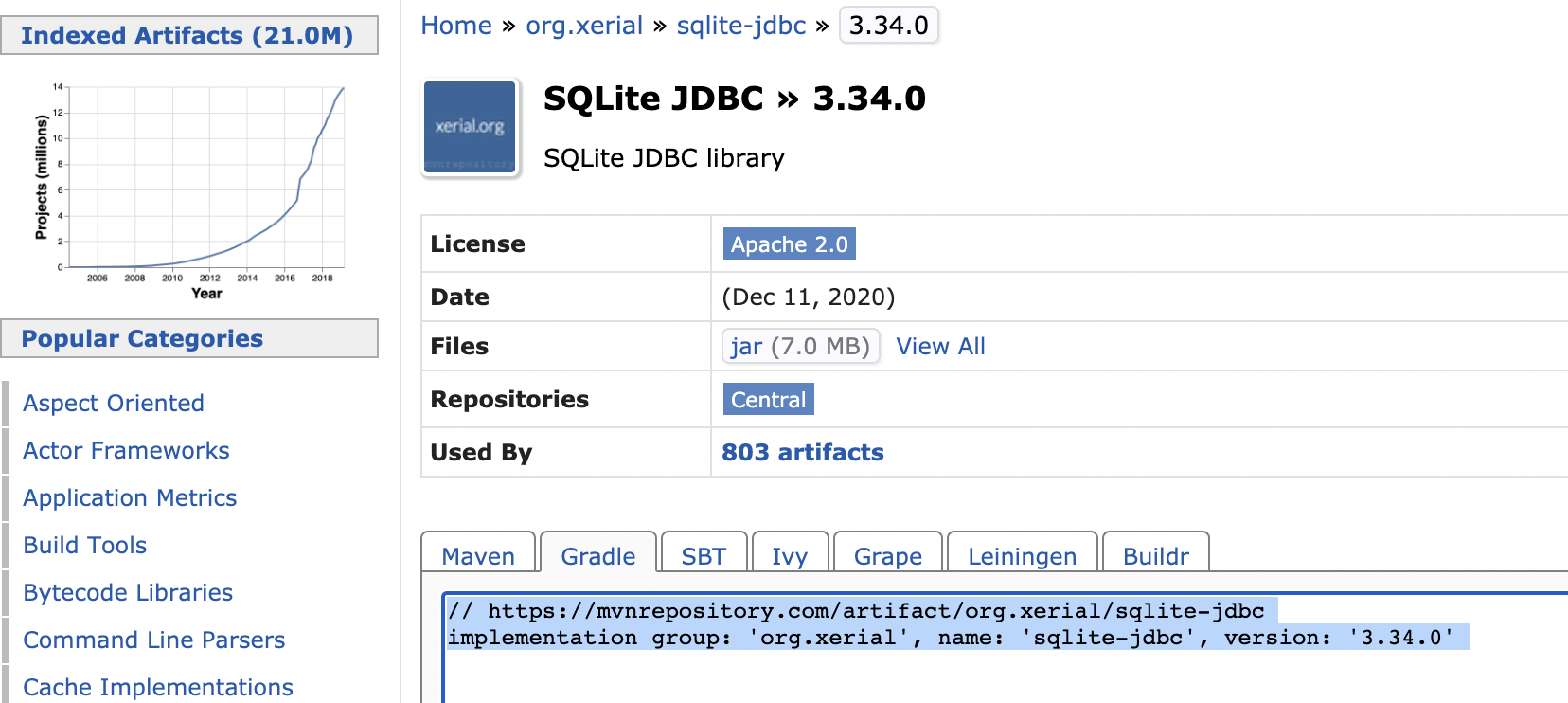1568x703 pixels.
Task: Download the jar (7.0 MB) file
Action: coord(800,346)
